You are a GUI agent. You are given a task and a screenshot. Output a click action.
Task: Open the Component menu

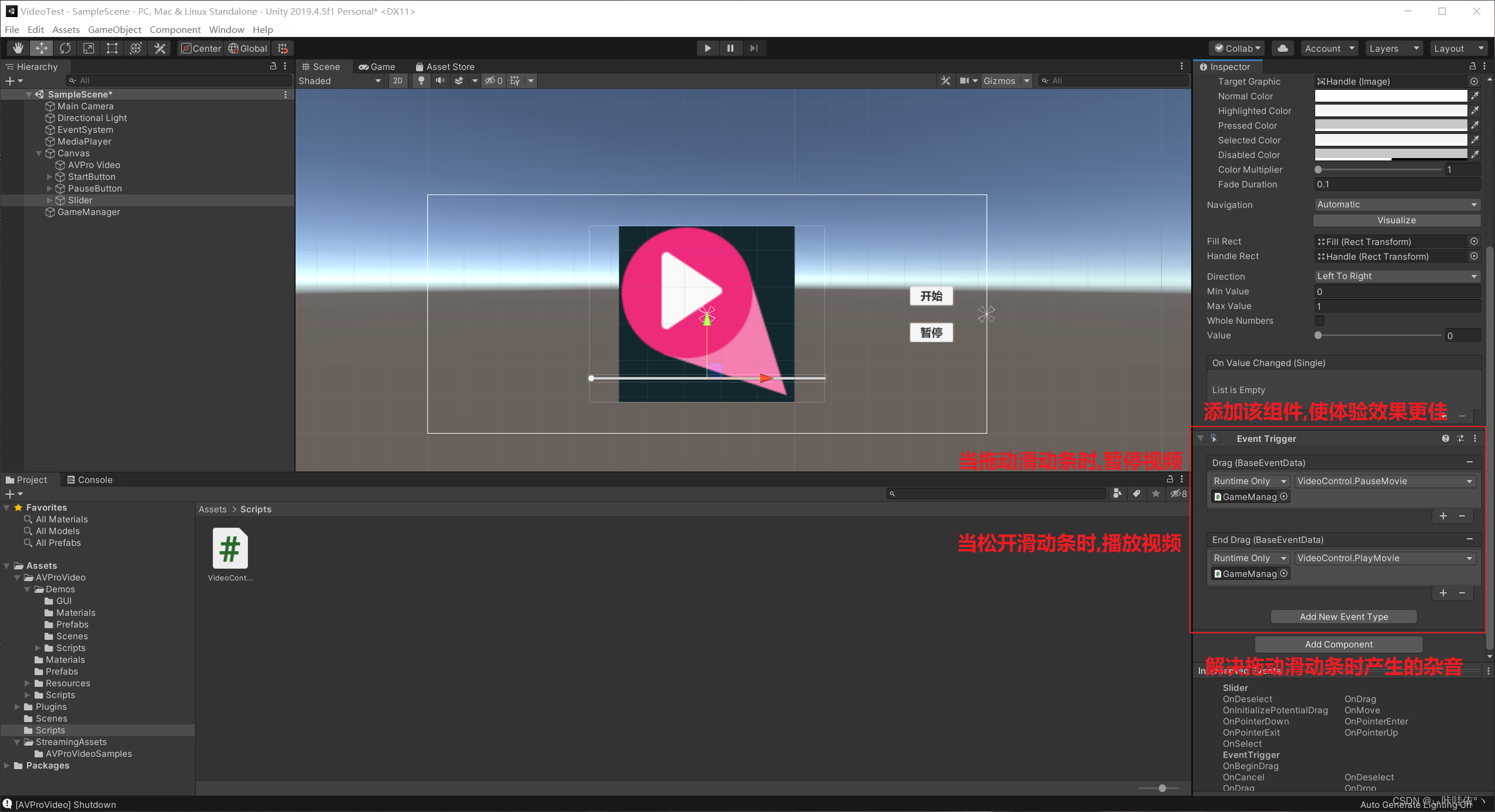175,29
